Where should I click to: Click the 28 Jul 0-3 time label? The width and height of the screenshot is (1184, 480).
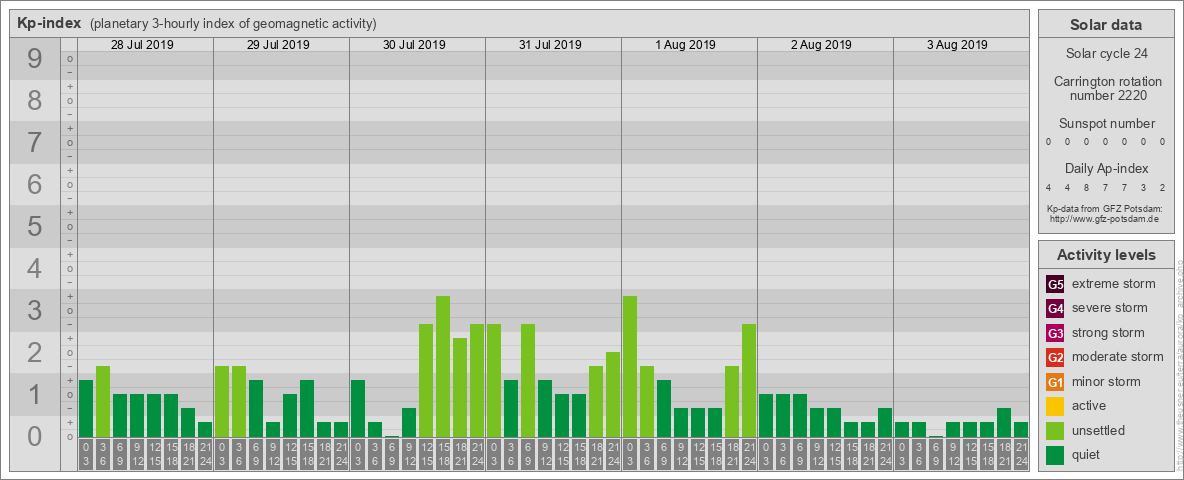pyautogui.click(x=86, y=455)
